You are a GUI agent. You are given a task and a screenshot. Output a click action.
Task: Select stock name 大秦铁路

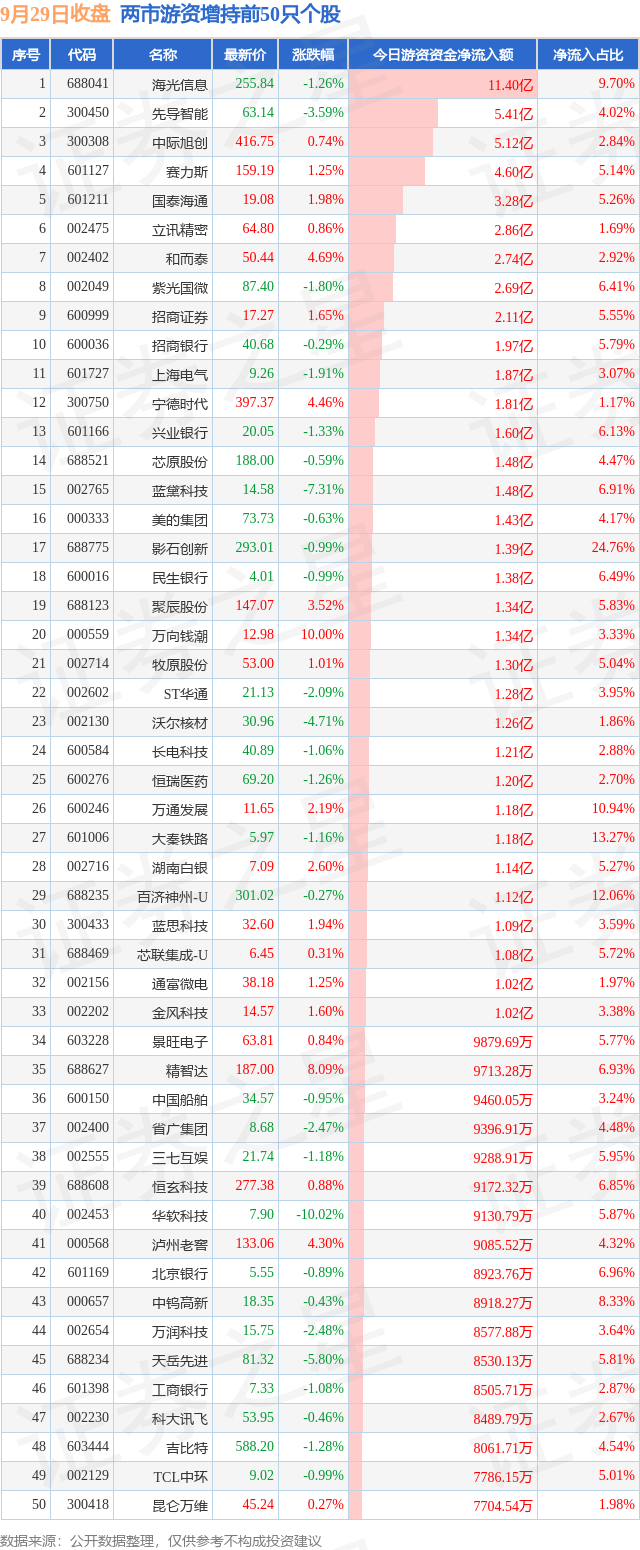[180, 838]
